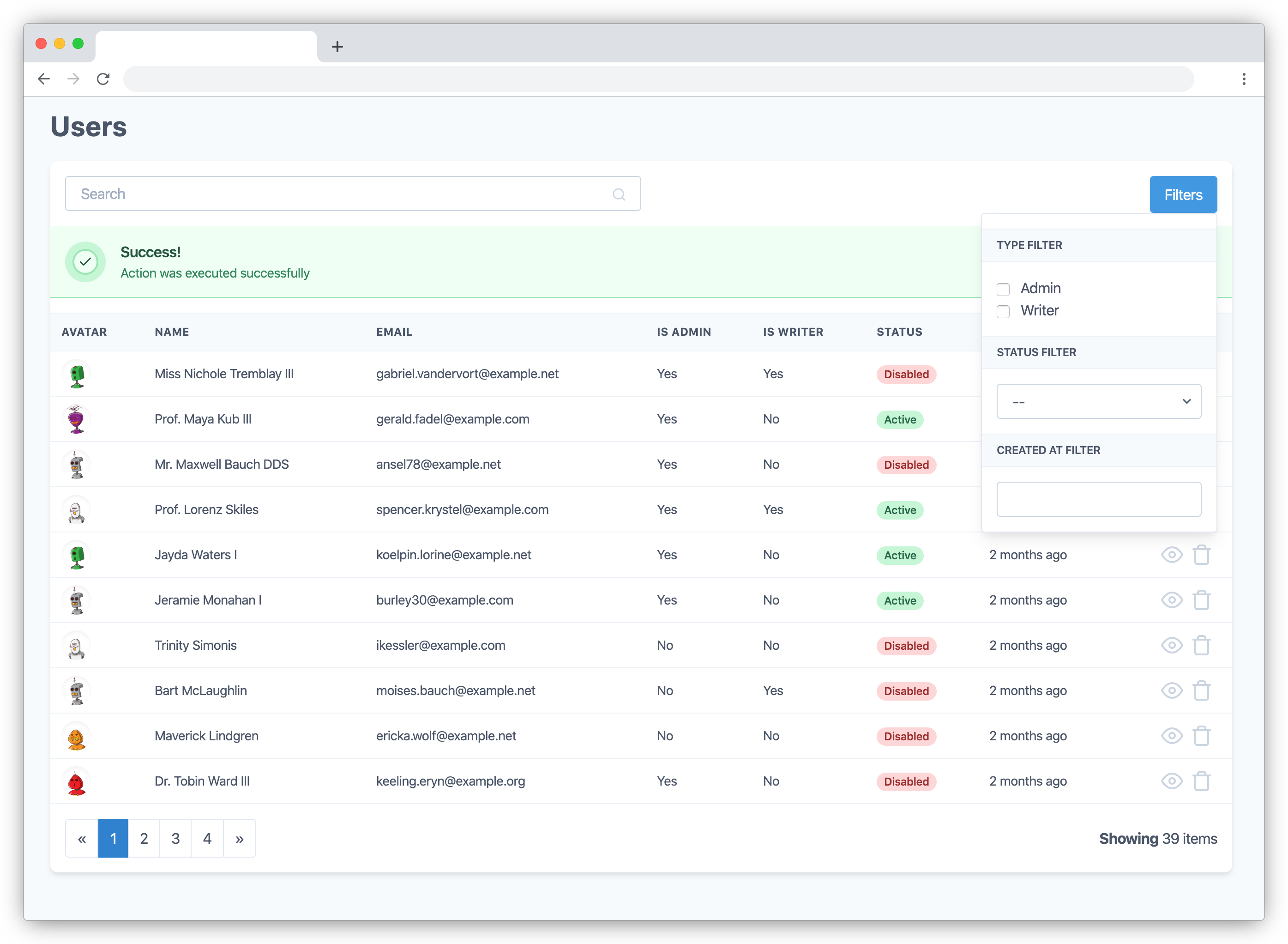The image size is (1288, 944).
Task: Delete Dr. Tobin Ward III trash icon
Action: point(1201,781)
